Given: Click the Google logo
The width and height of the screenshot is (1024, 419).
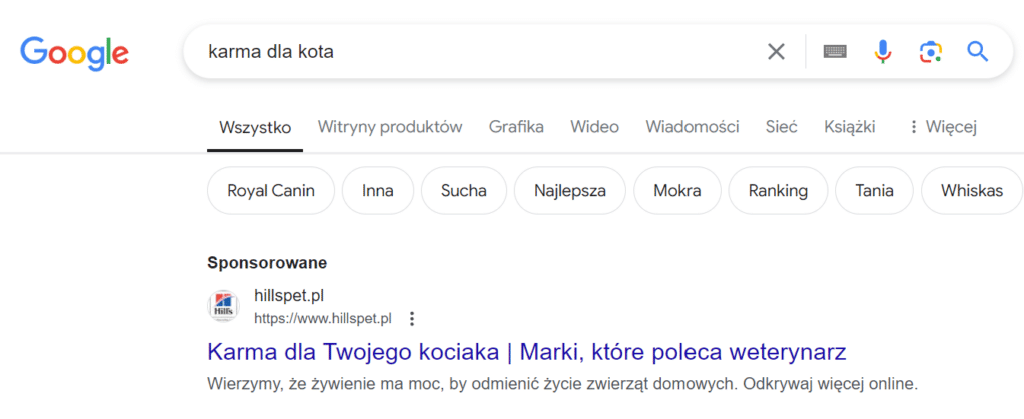Looking at the screenshot, I should [74, 53].
